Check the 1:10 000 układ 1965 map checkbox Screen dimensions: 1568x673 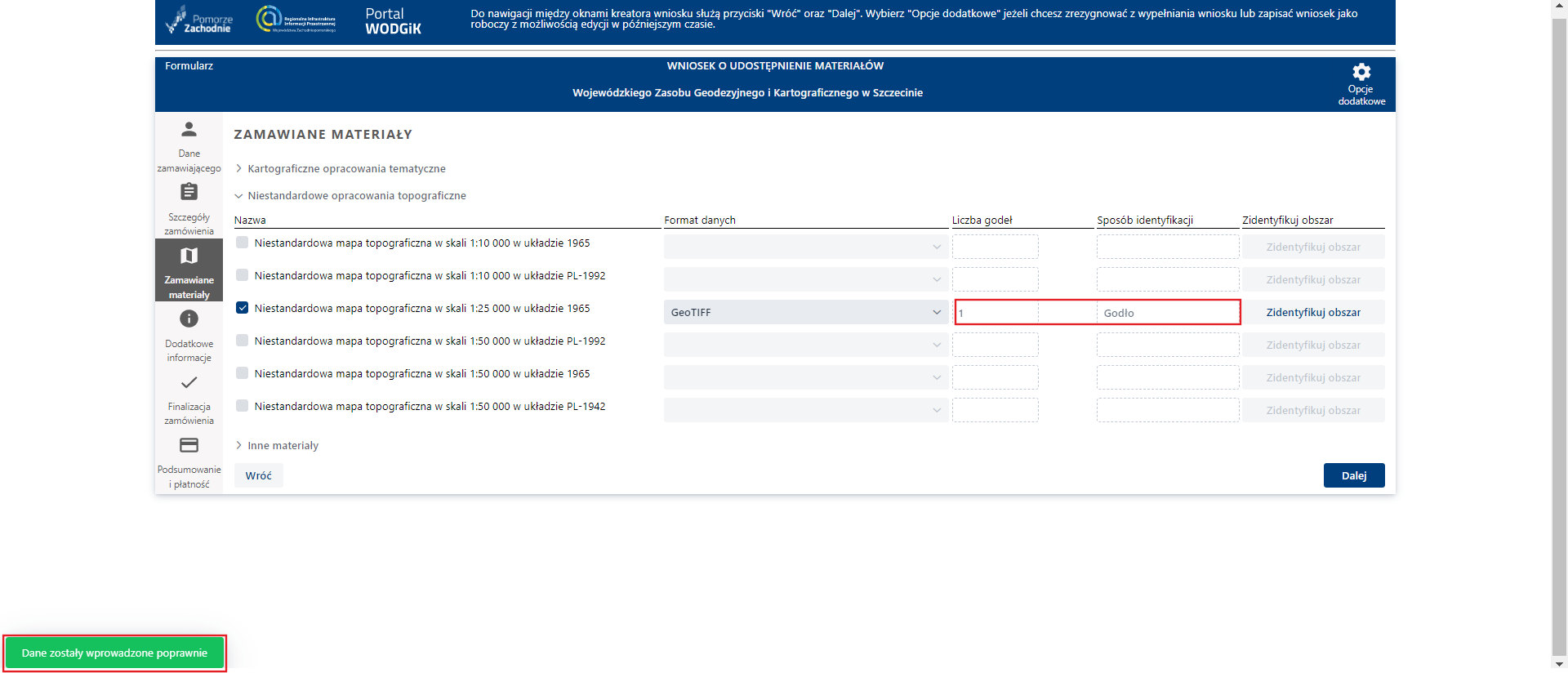point(243,243)
